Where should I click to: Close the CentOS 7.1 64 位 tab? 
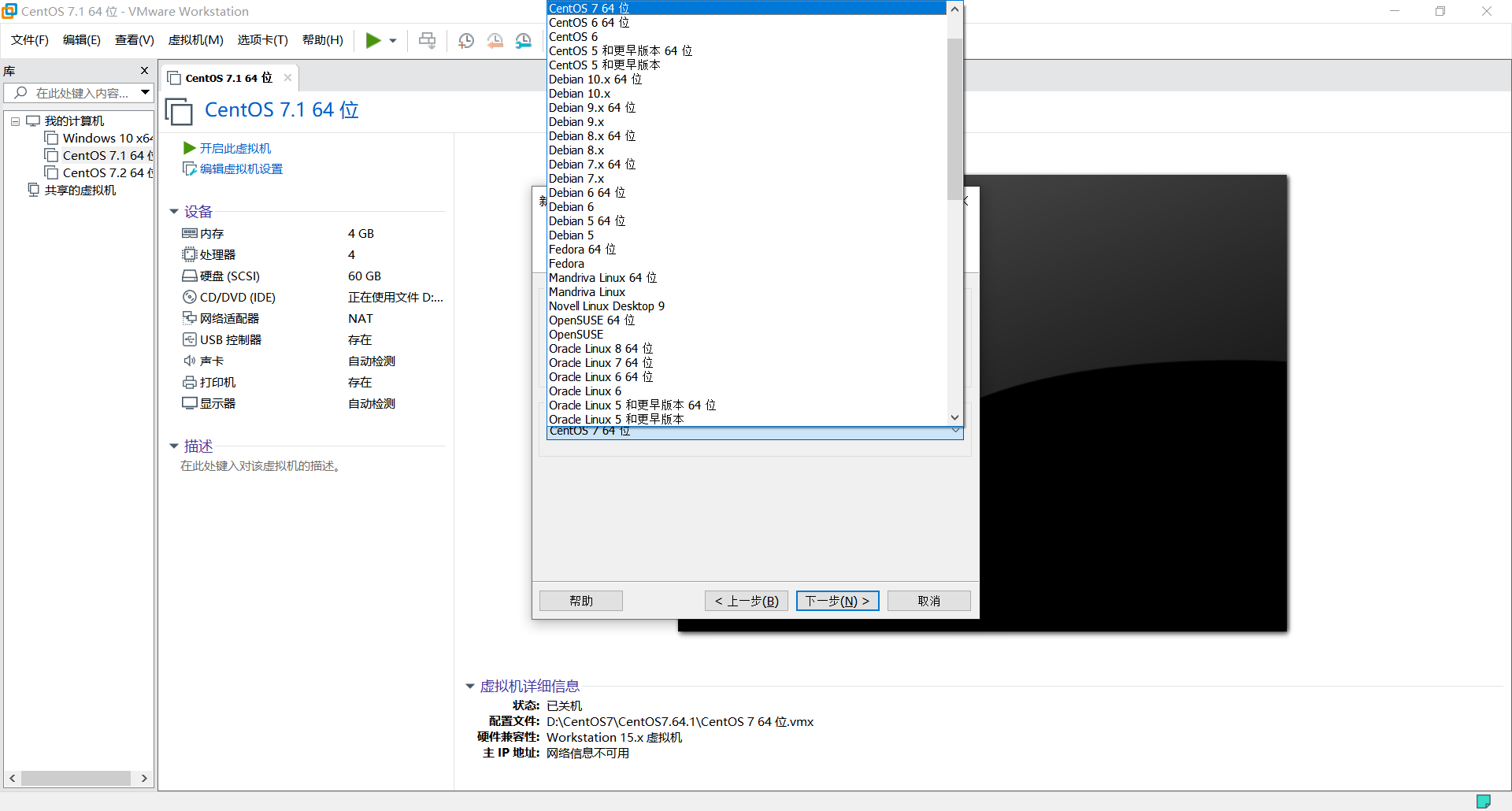(287, 78)
